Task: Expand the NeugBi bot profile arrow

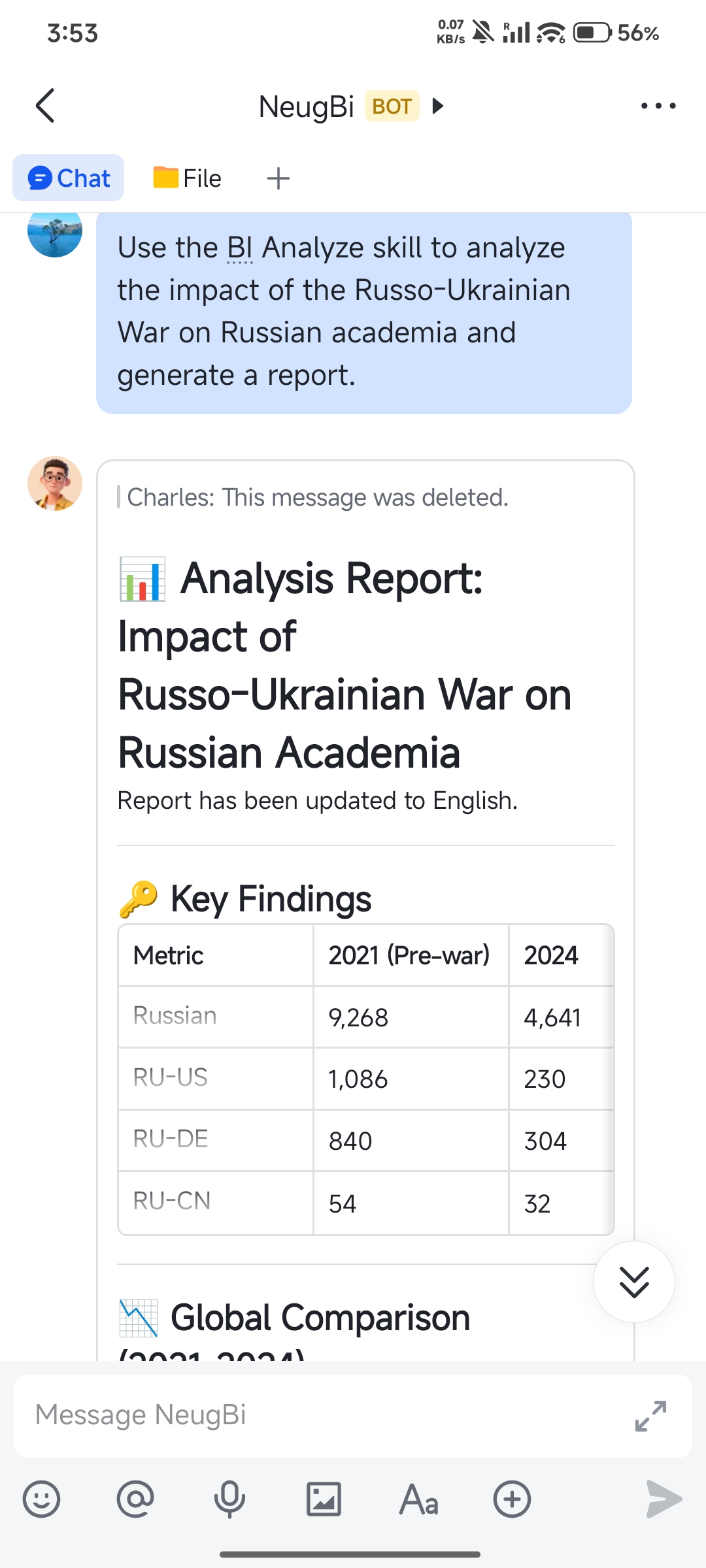Action: [437, 105]
